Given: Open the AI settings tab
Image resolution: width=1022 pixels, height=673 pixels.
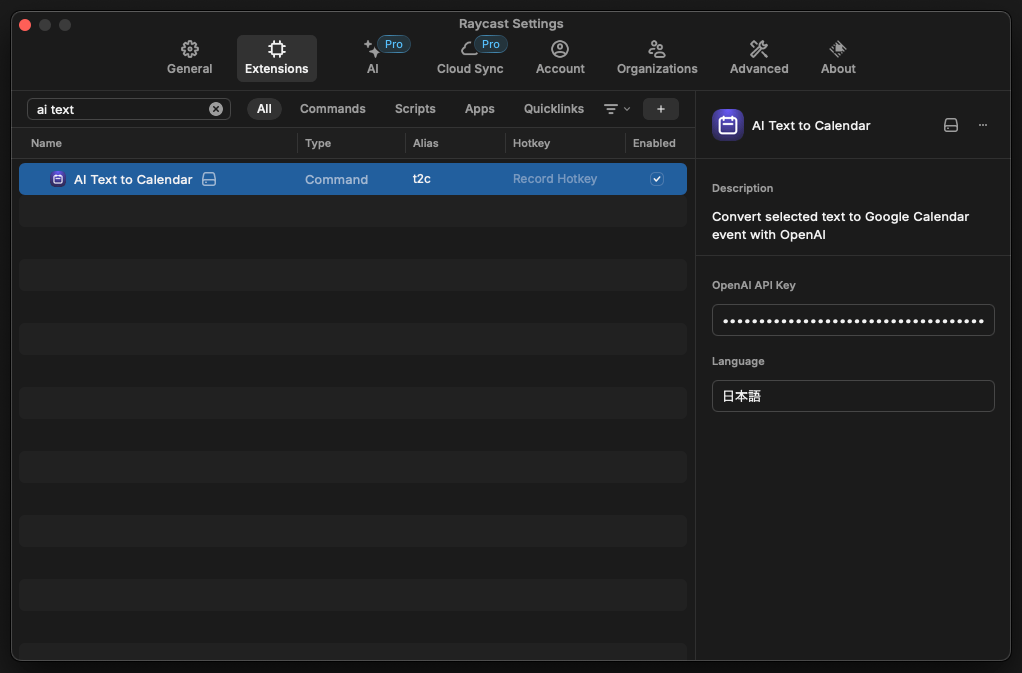Looking at the screenshot, I should coord(373,58).
